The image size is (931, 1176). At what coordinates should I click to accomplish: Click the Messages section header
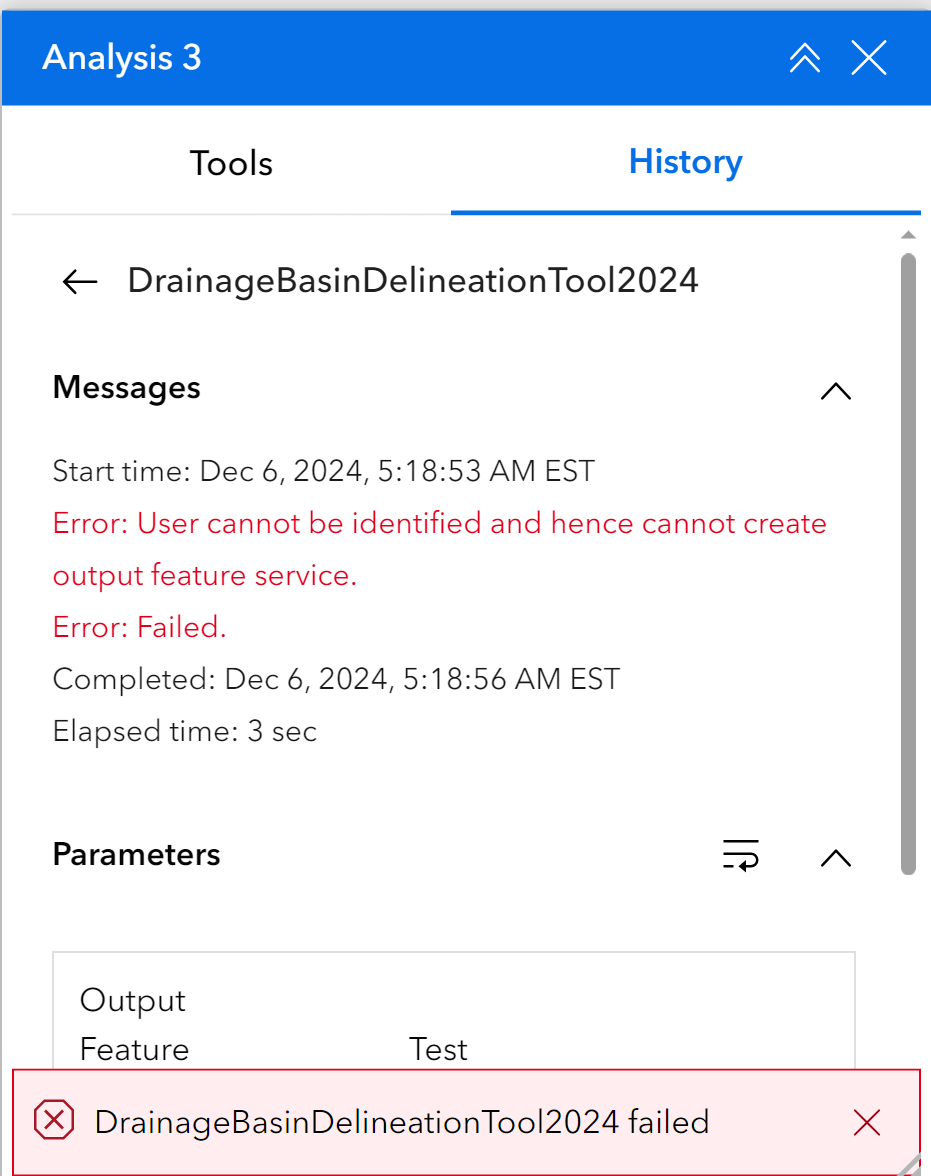click(x=127, y=388)
